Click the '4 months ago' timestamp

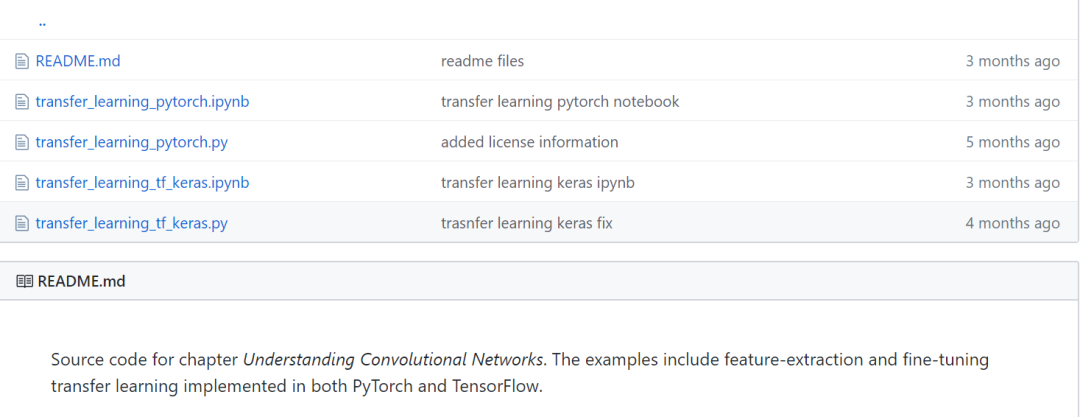click(x=1012, y=223)
